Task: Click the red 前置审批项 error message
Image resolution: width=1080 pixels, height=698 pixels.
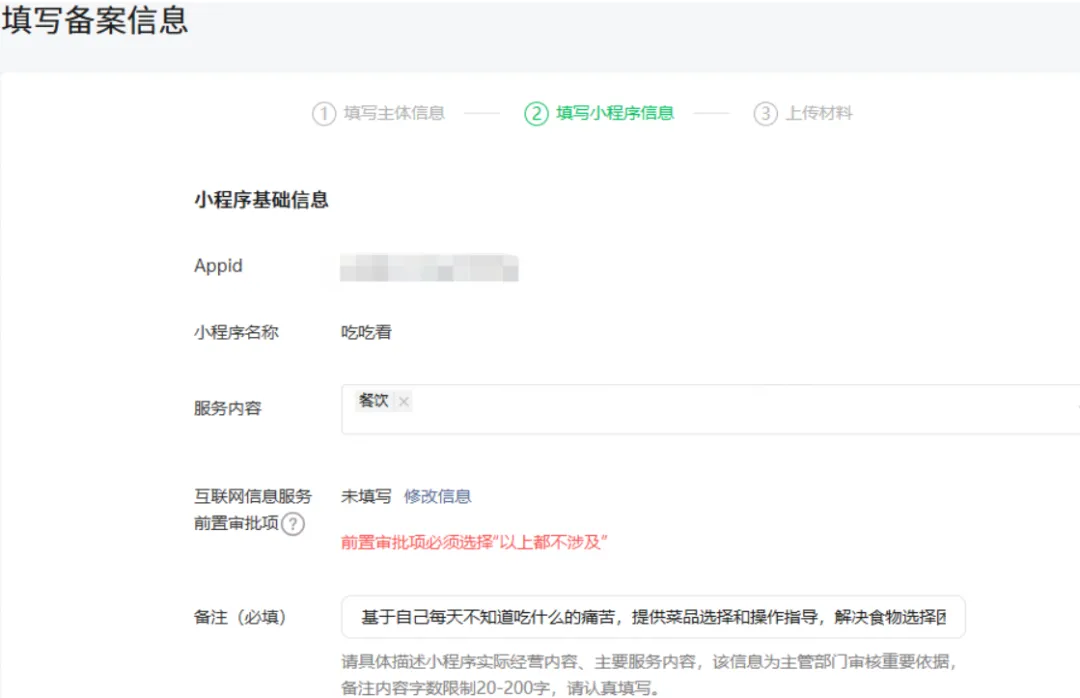Action: pyautogui.click(x=475, y=542)
